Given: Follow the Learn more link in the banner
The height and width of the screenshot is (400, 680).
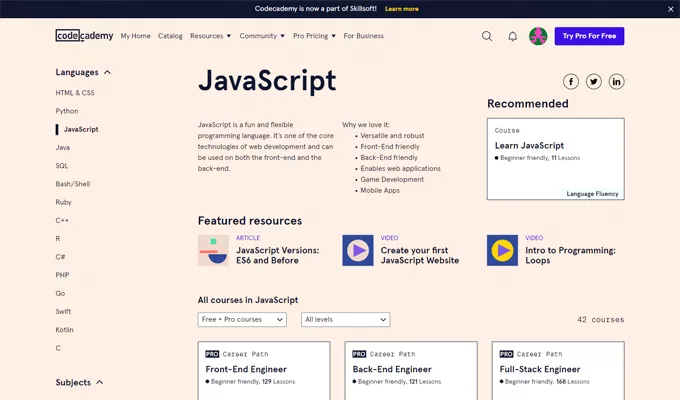Looking at the screenshot, I should (x=402, y=9).
